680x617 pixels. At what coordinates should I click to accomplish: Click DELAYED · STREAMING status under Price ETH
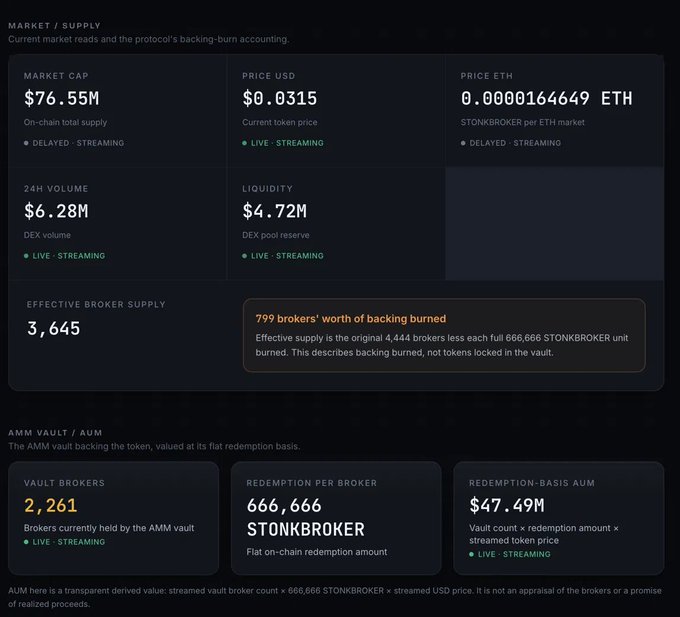pos(510,143)
